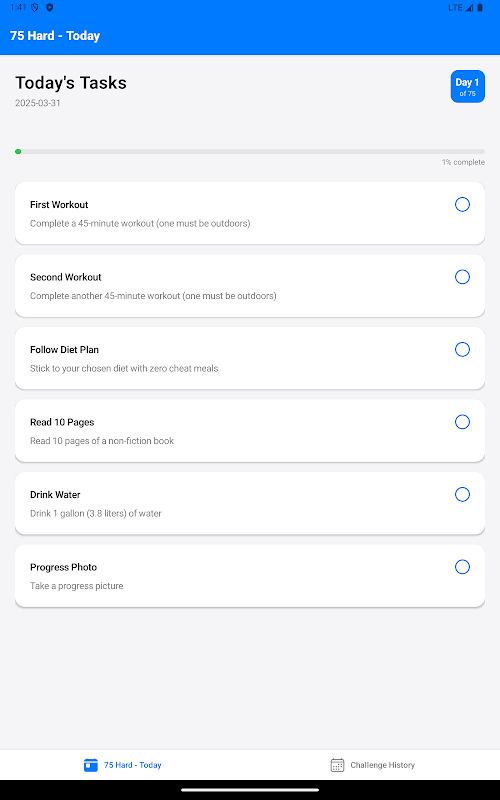Select the Second Workout card title

(66, 277)
